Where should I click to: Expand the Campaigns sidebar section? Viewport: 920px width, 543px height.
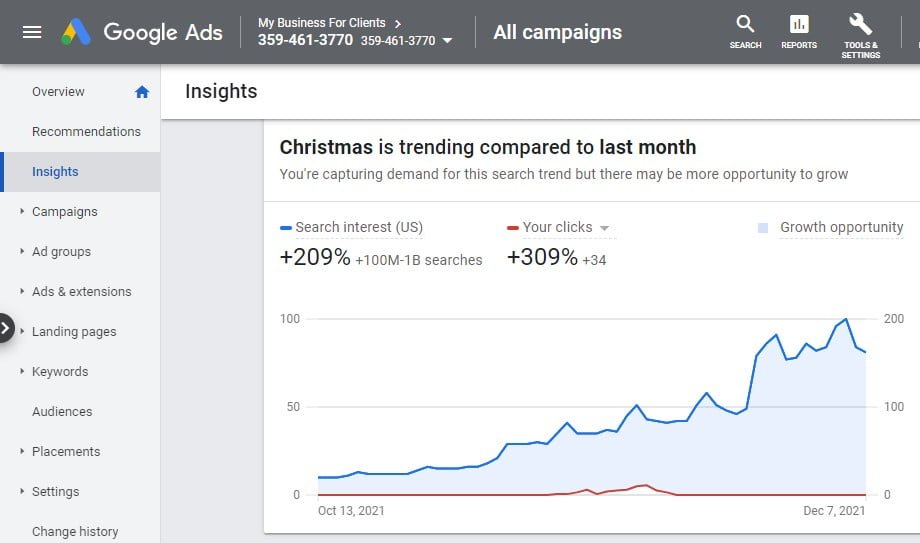pos(22,211)
